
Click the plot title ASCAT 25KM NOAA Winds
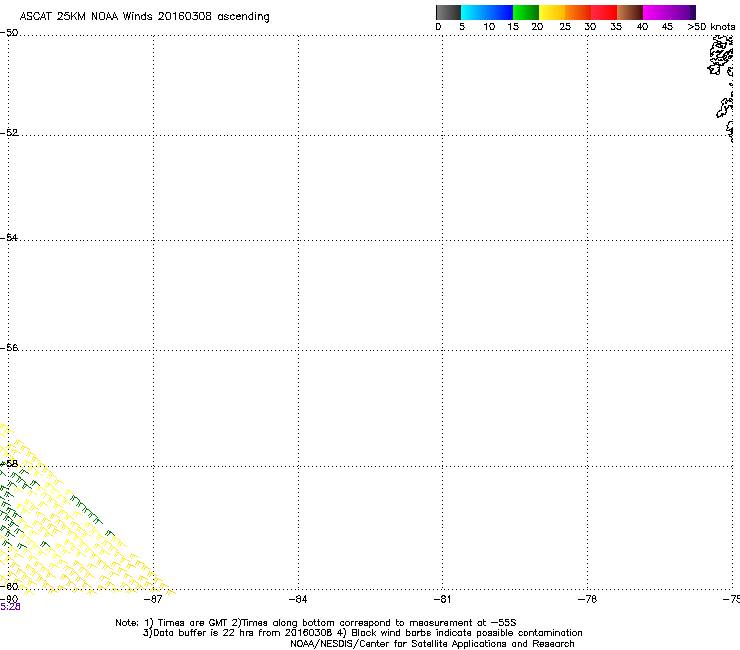pos(144,17)
